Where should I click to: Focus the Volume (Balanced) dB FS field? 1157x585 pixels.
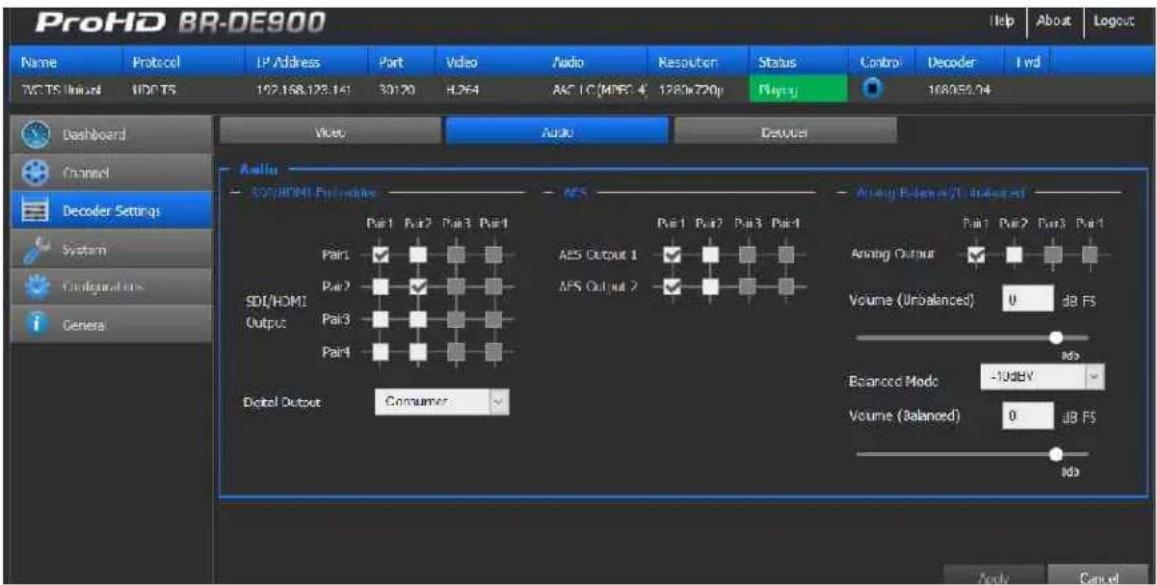click(1028, 416)
